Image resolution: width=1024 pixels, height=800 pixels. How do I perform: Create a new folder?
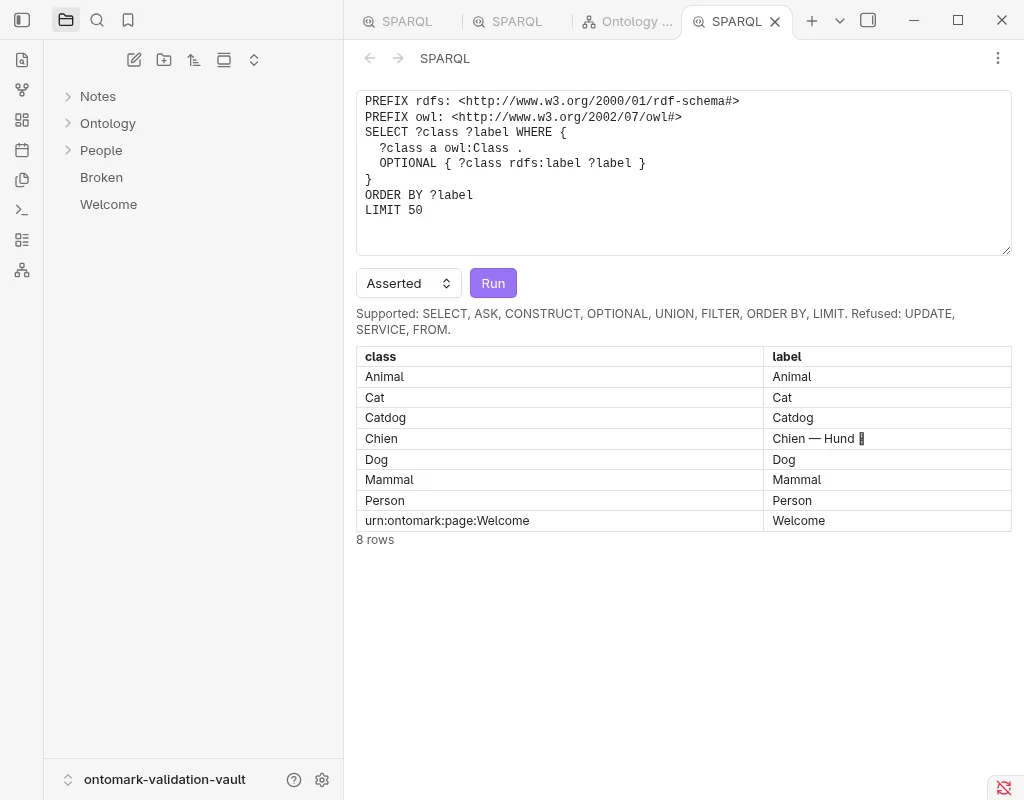click(164, 60)
